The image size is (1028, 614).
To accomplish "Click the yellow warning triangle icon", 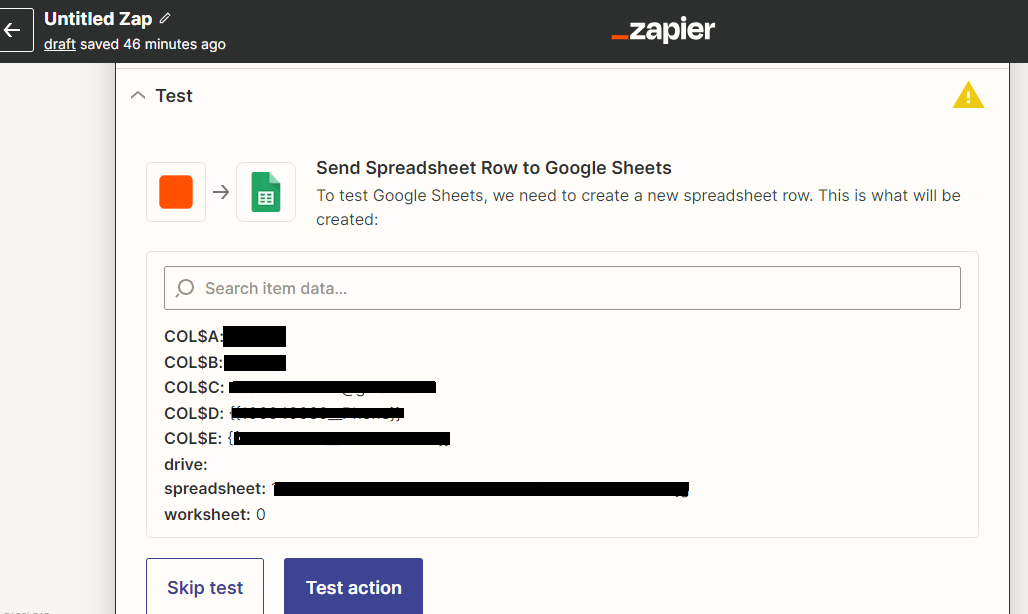I will coord(968,96).
